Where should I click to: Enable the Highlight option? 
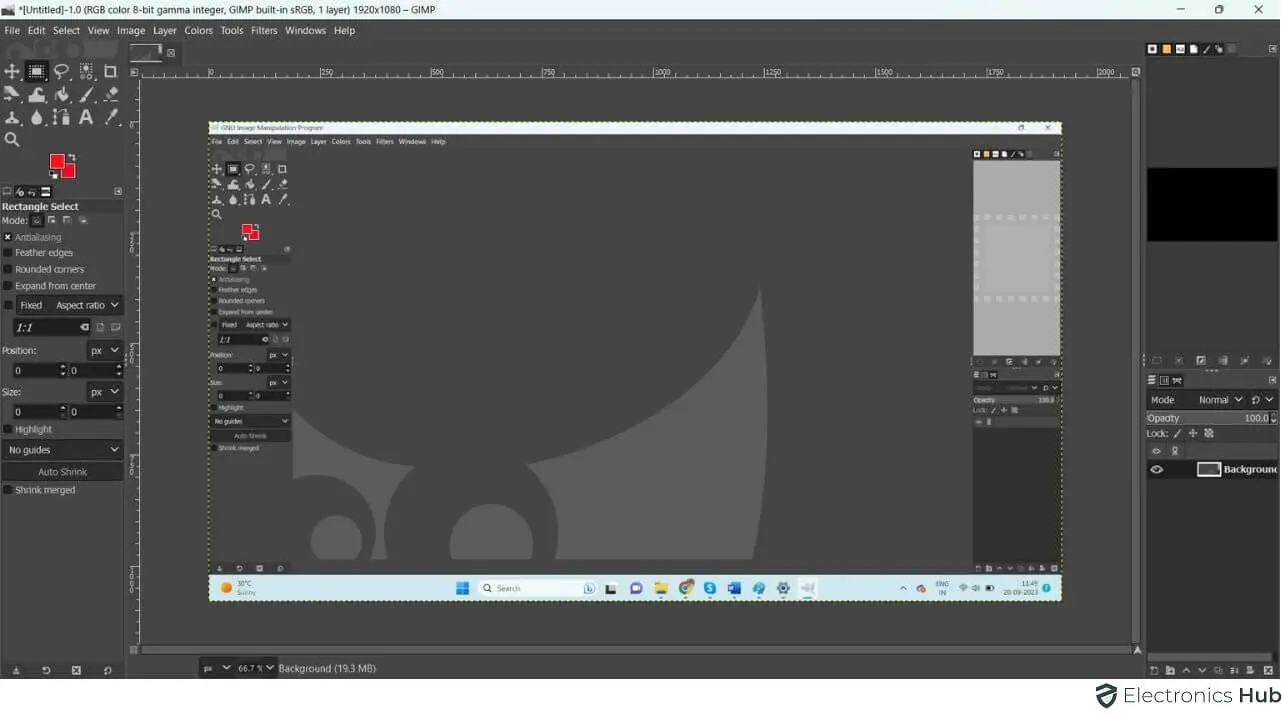pos(8,430)
